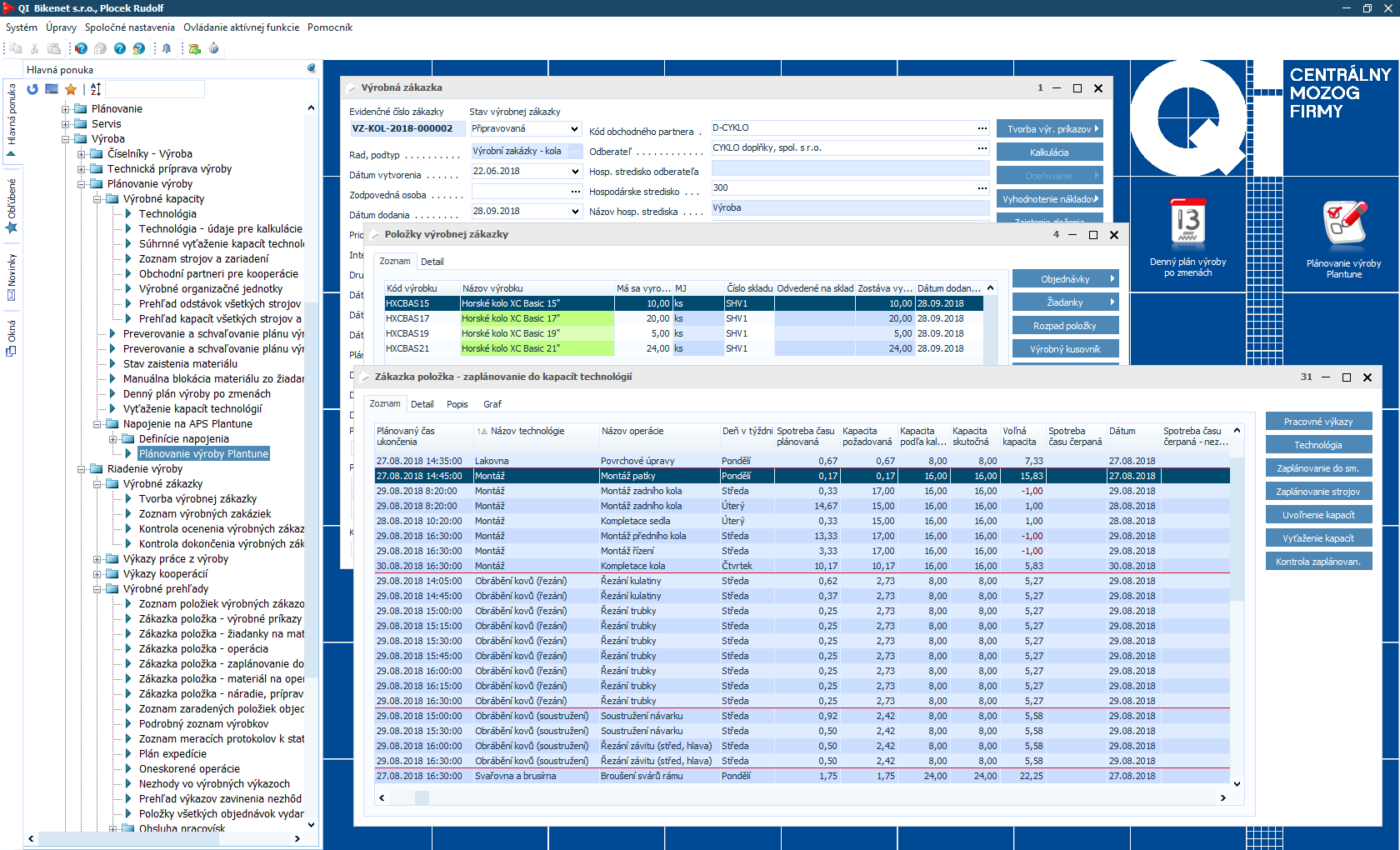The height and width of the screenshot is (850, 1400).
Task: Collapse the Výrobné kapacity tree folder
Action: (x=97, y=199)
